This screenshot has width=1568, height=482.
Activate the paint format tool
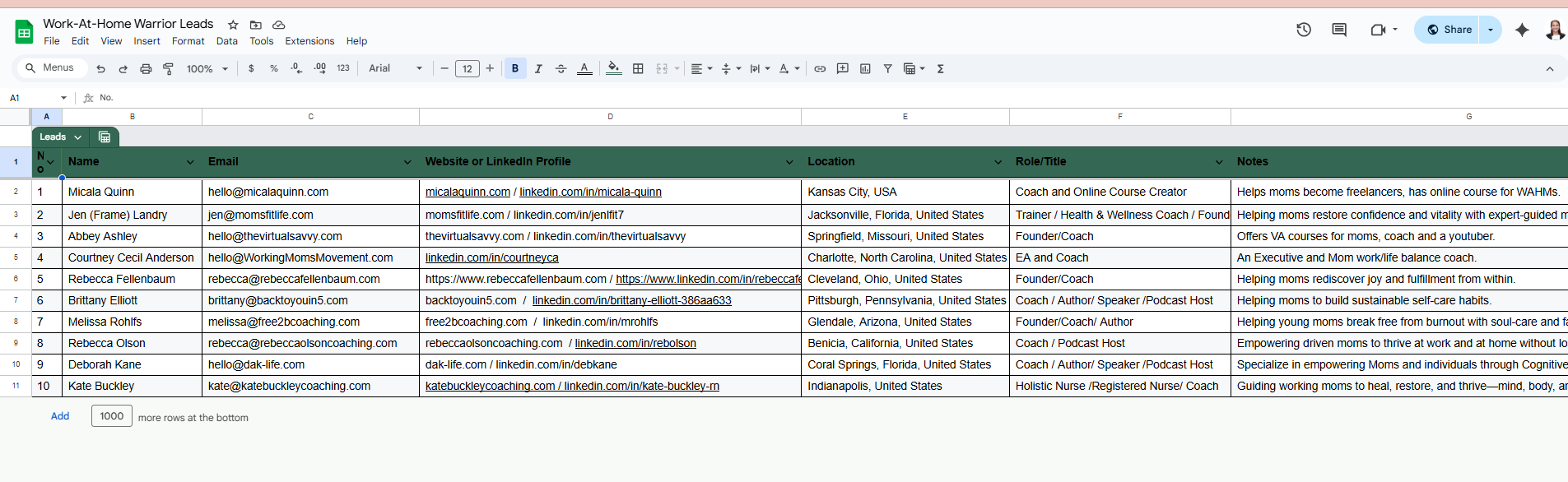[169, 69]
